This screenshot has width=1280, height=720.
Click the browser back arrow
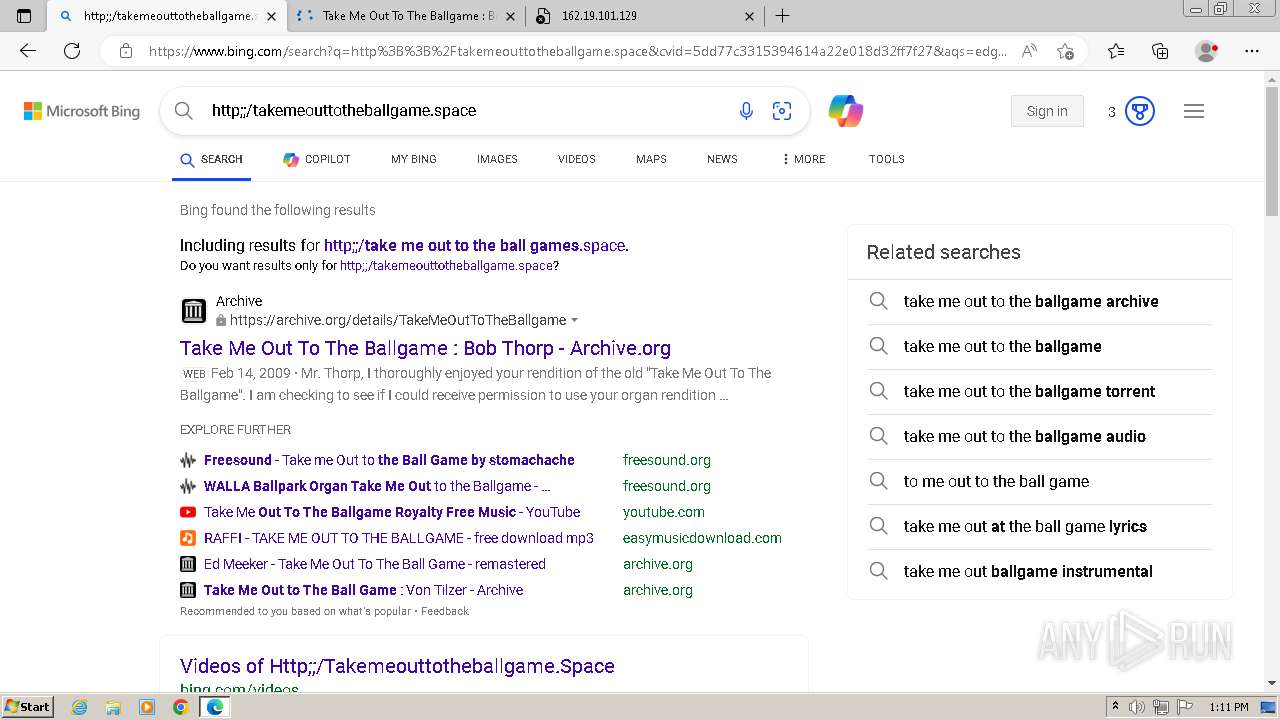pos(28,51)
